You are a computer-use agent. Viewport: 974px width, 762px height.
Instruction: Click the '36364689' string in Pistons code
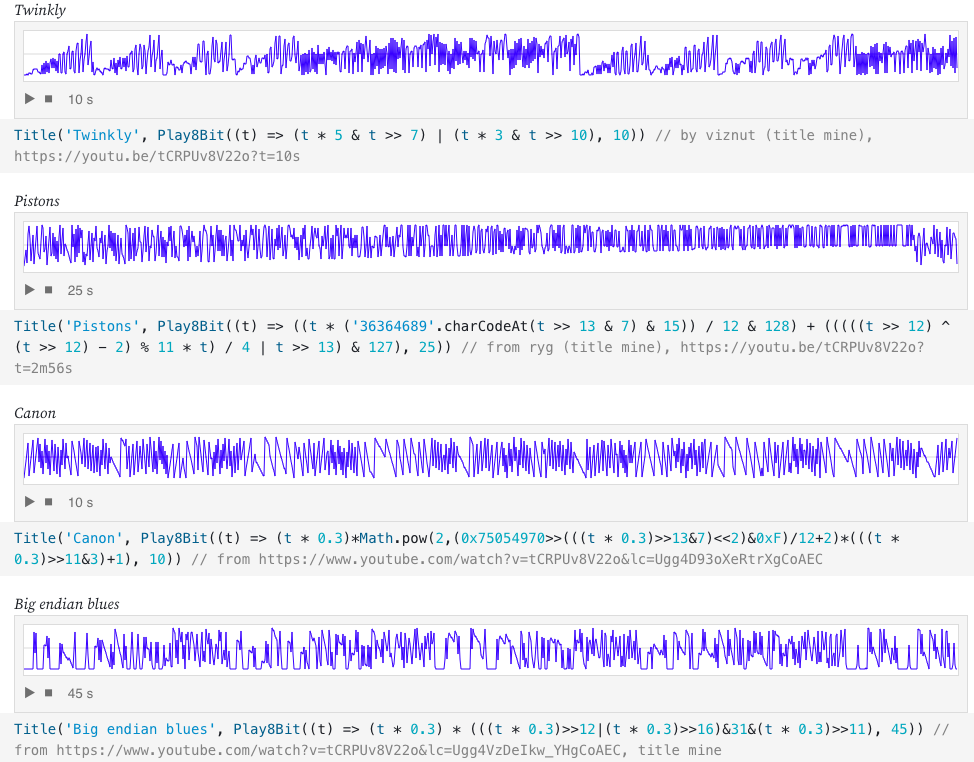[x=394, y=326]
